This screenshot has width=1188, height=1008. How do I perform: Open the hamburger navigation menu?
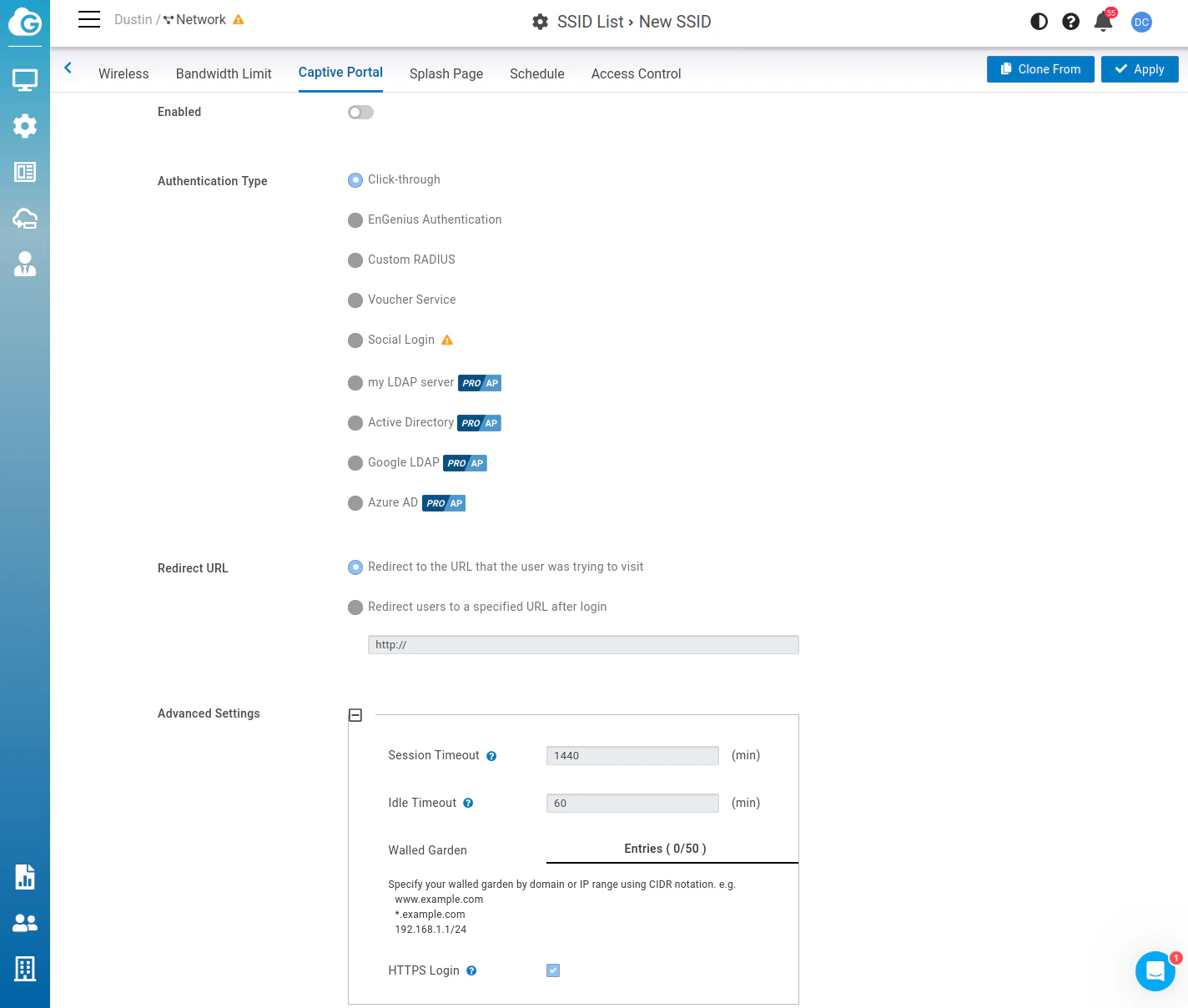tap(89, 20)
